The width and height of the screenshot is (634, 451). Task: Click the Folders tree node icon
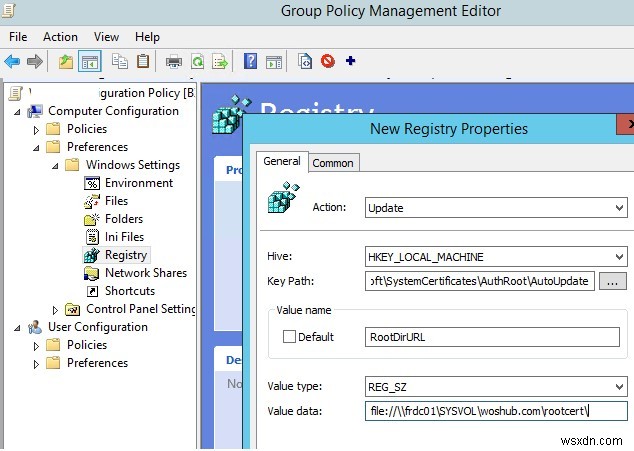click(91, 219)
